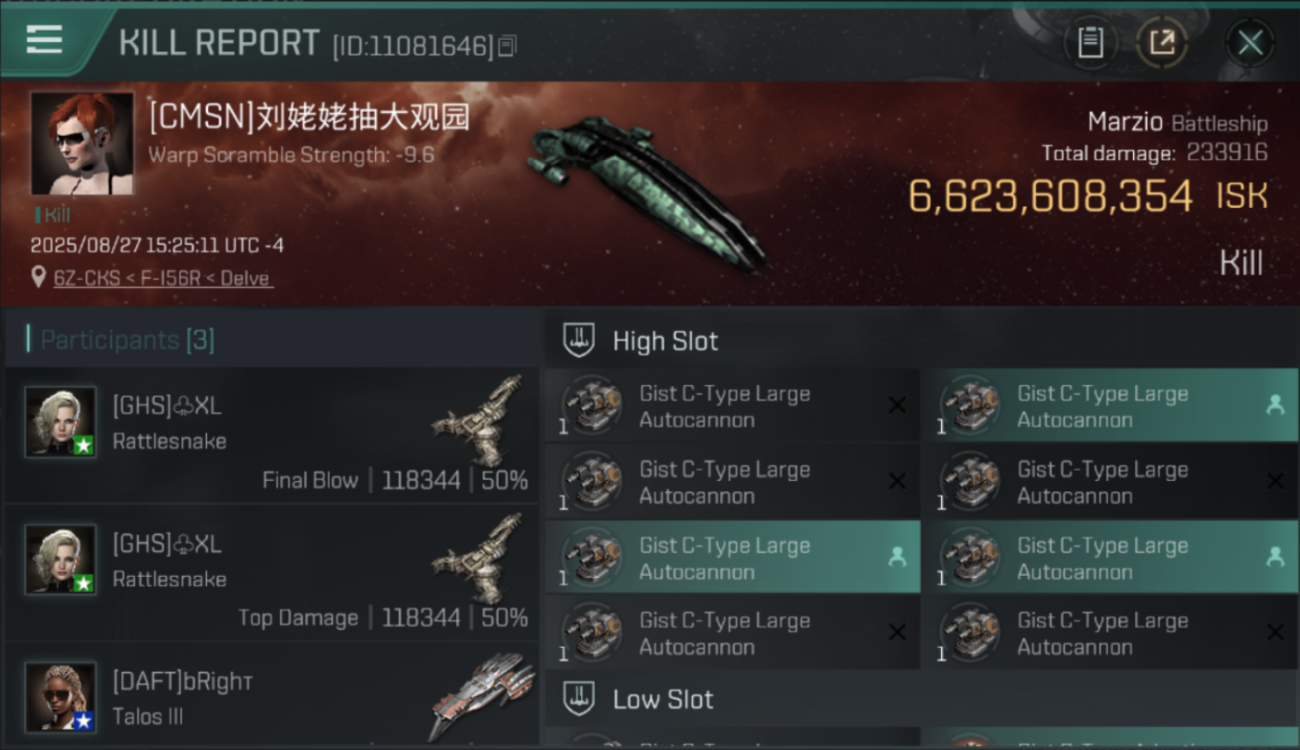
Task: Open the hamburger menu
Action: click(44, 40)
